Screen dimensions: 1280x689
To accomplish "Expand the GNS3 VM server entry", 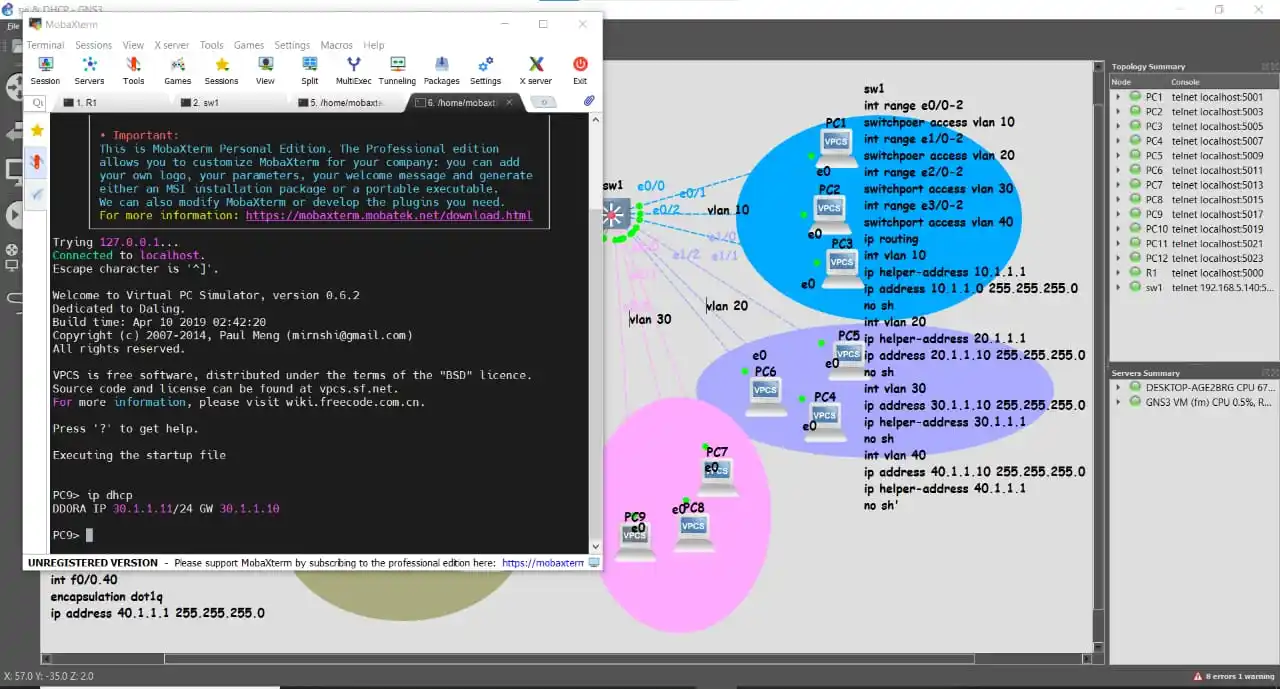I will point(1119,402).
